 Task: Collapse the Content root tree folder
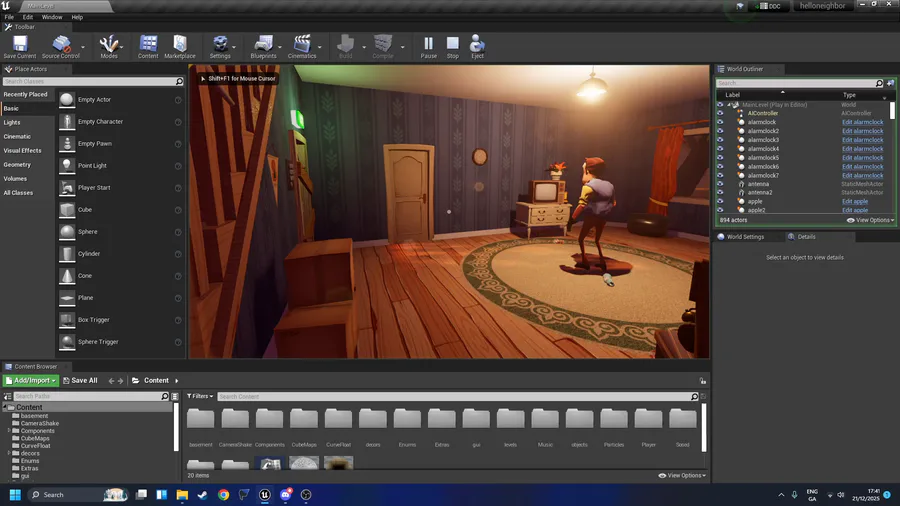(x=5, y=407)
